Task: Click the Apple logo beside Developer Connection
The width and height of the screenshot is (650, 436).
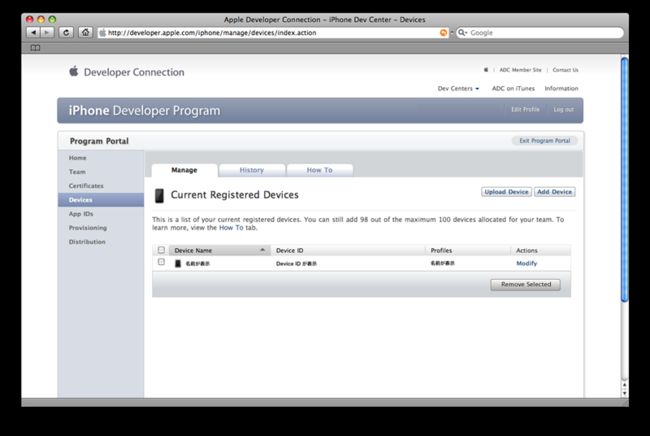Action: click(74, 71)
